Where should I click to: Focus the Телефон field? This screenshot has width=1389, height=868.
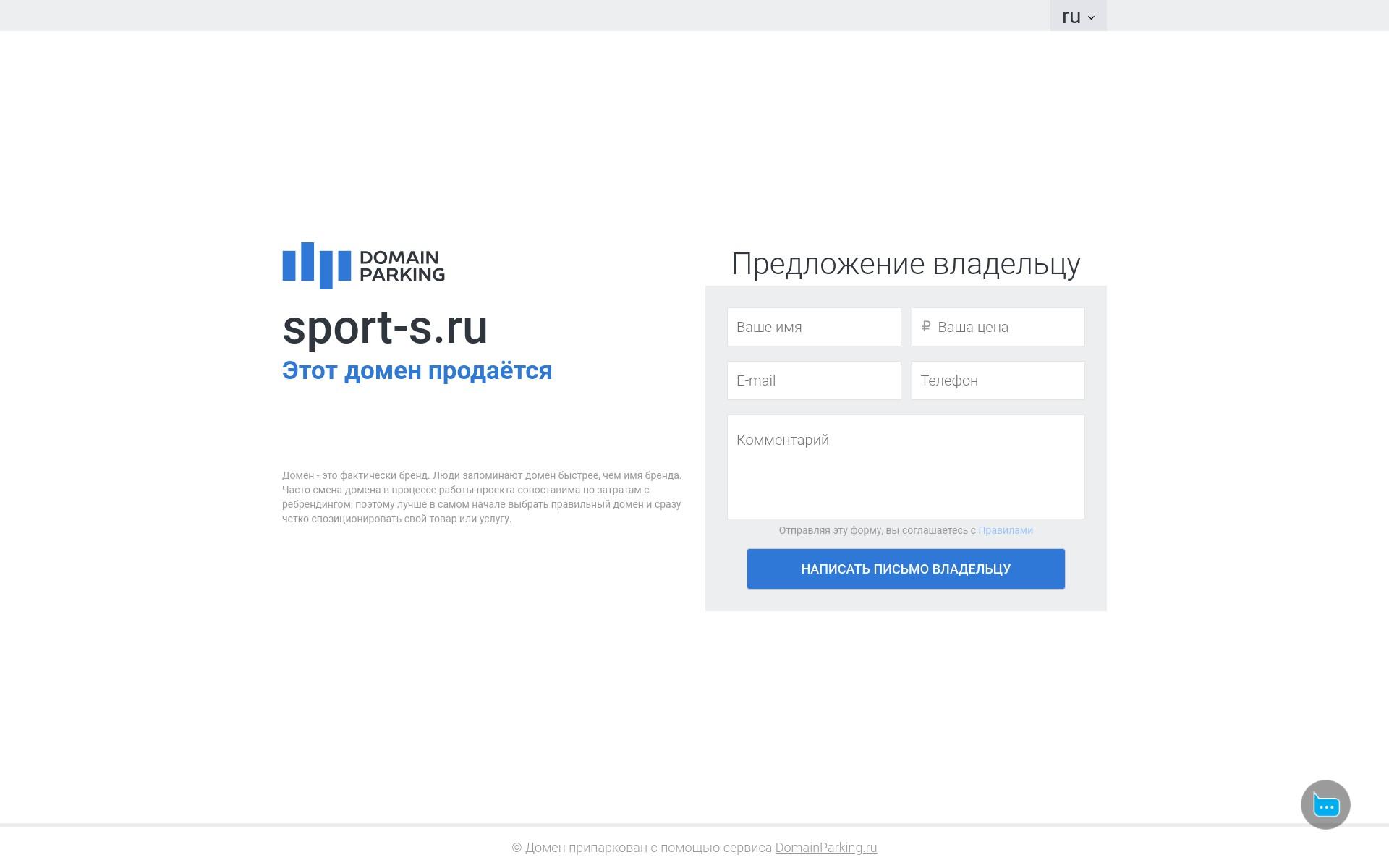998,380
